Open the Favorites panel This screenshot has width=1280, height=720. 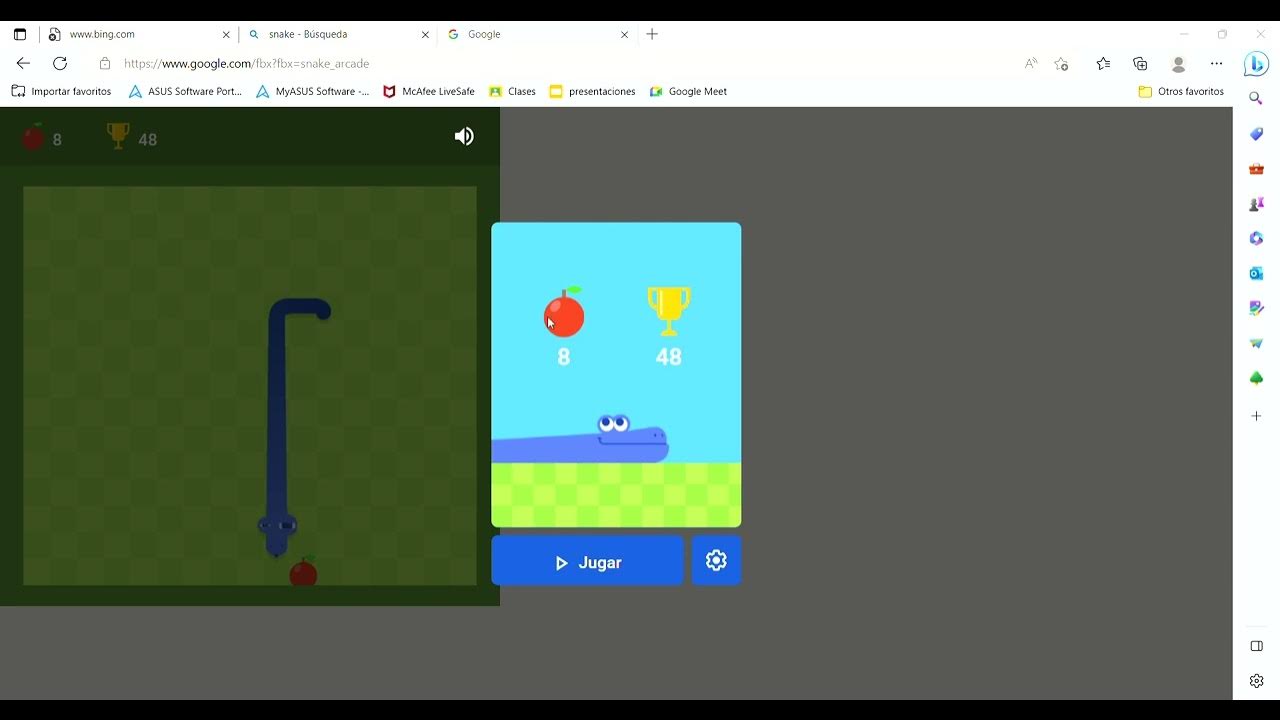point(1103,63)
